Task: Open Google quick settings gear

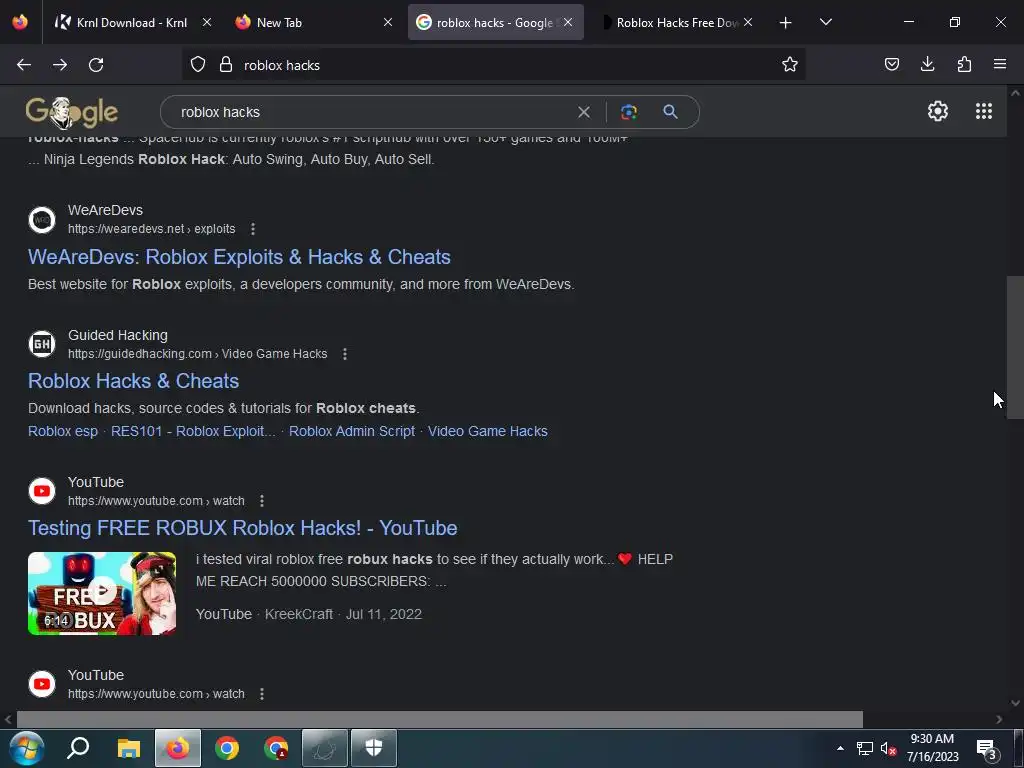Action: pyautogui.click(x=938, y=111)
